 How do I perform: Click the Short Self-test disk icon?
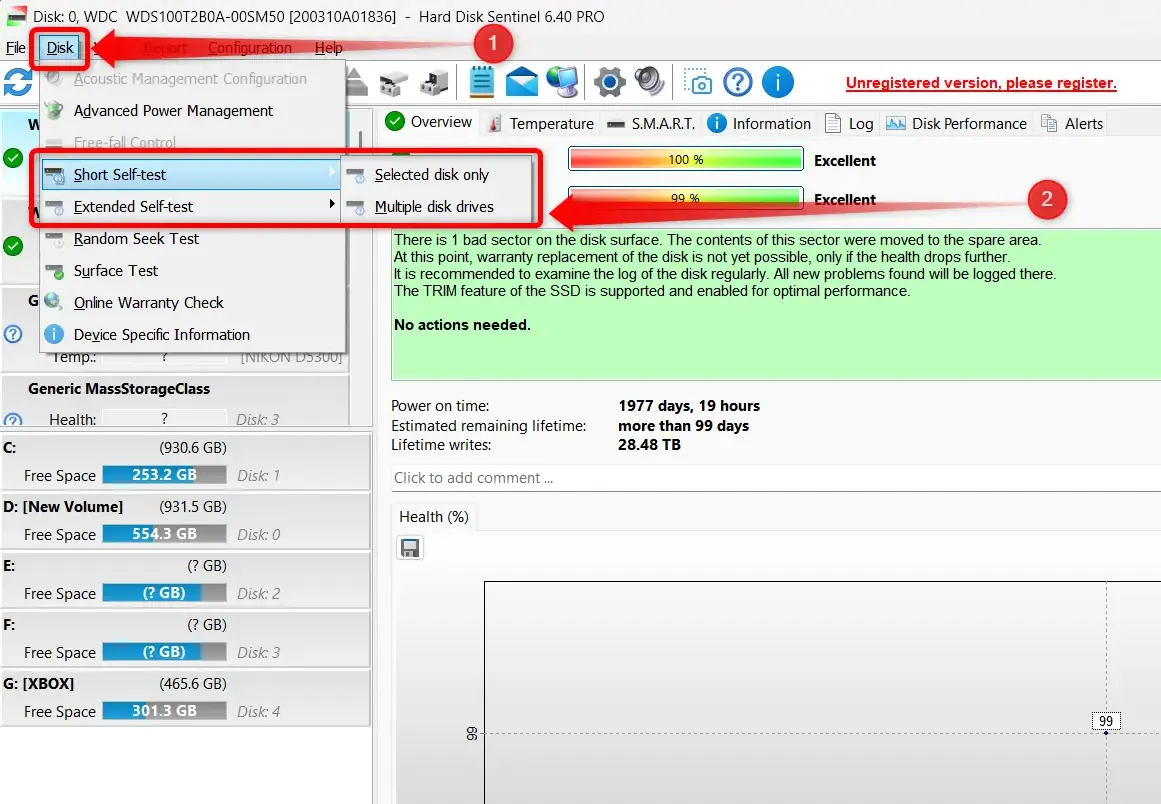click(x=55, y=175)
